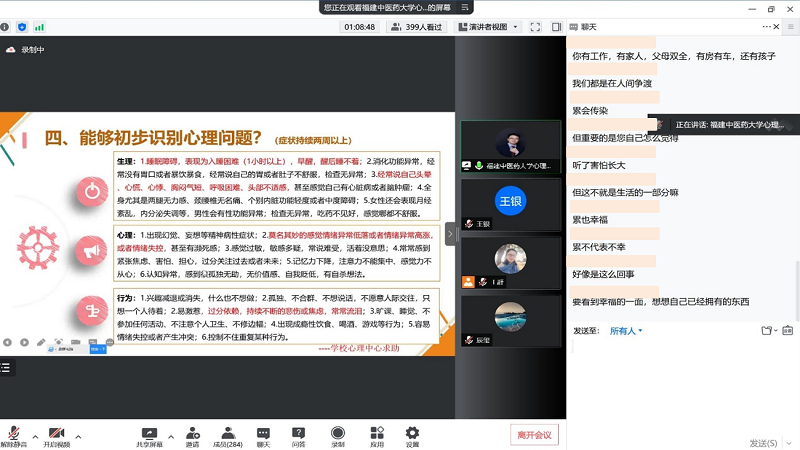Go to next slide arrow

24,342
